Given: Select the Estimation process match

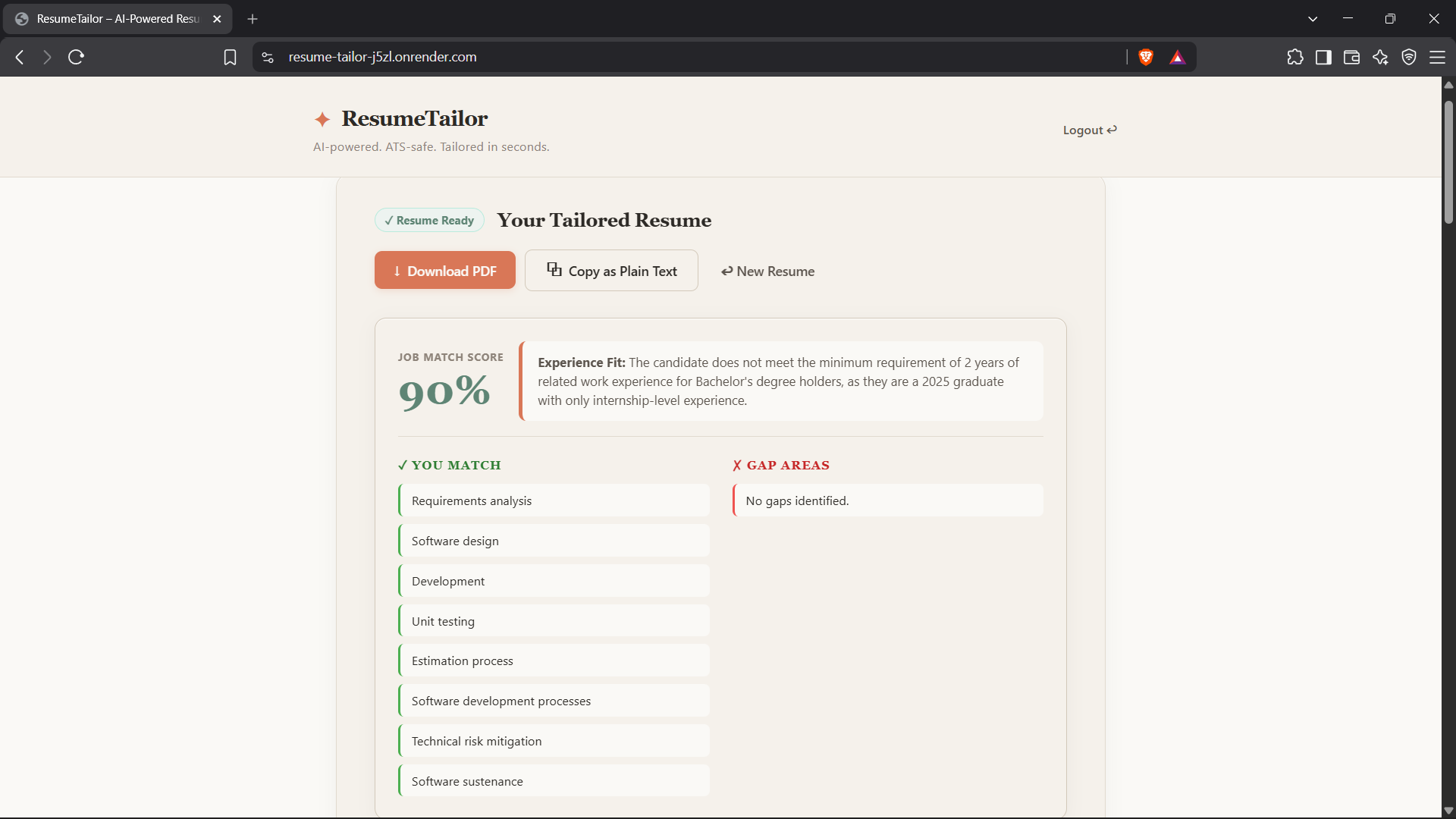Looking at the screenshot, I should coord(554,661).
